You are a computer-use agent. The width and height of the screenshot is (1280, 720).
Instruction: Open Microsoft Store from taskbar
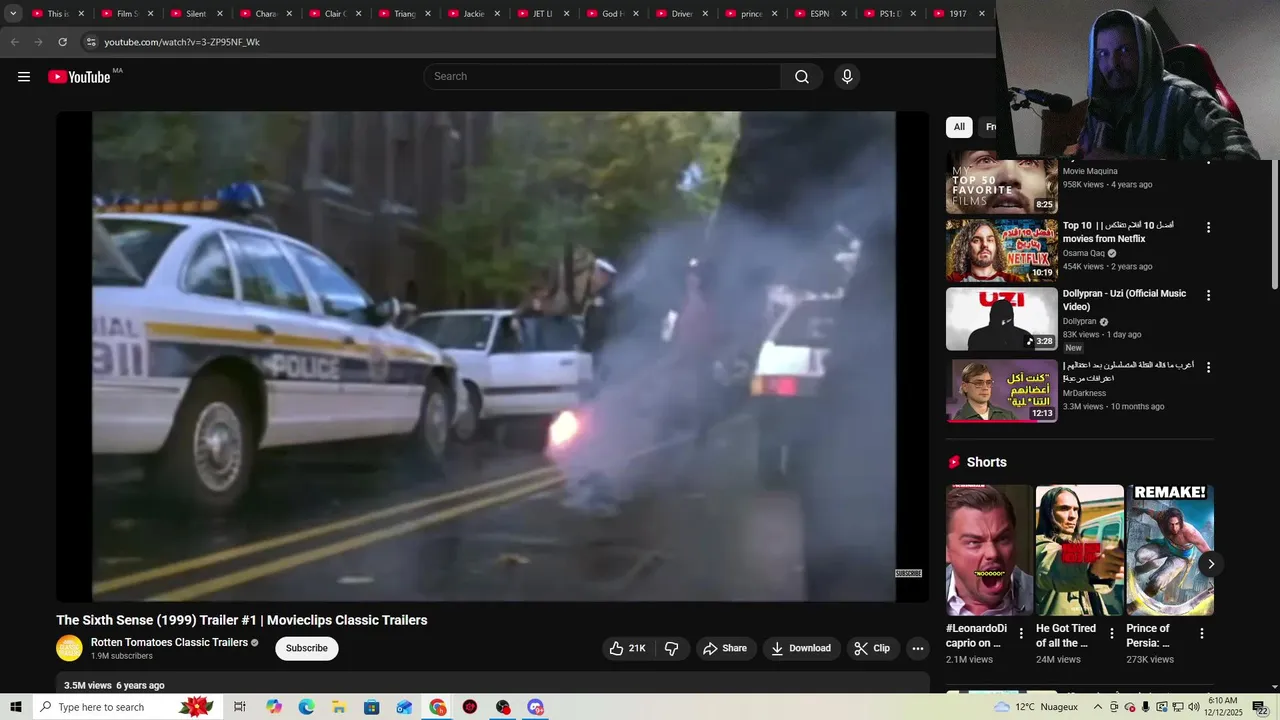click(x=371, y=707)
